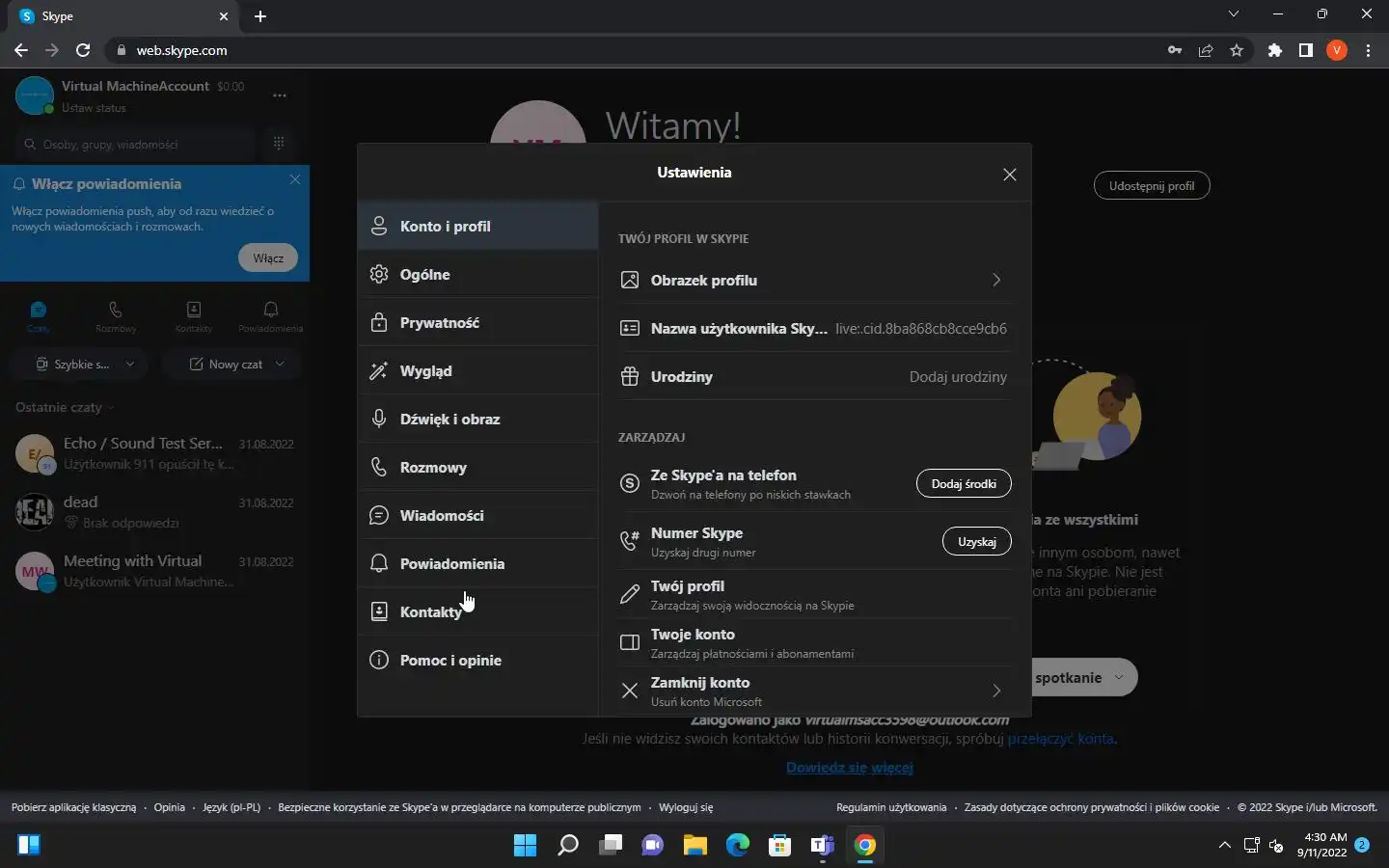Dismiss the Włącz powiadomienia banner
1389x868 pixels.
coord(295,179)
